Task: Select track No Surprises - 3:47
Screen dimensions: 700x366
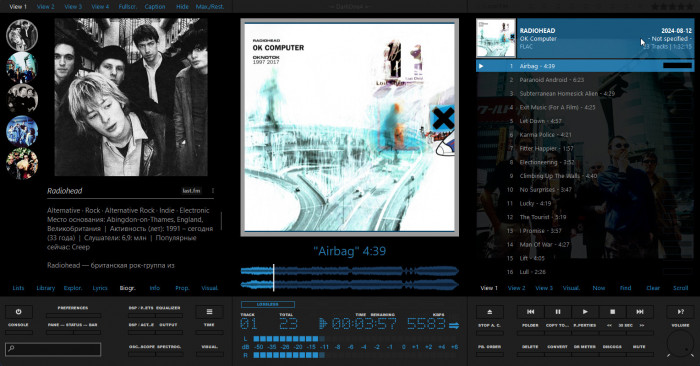Action: [585, 190]
